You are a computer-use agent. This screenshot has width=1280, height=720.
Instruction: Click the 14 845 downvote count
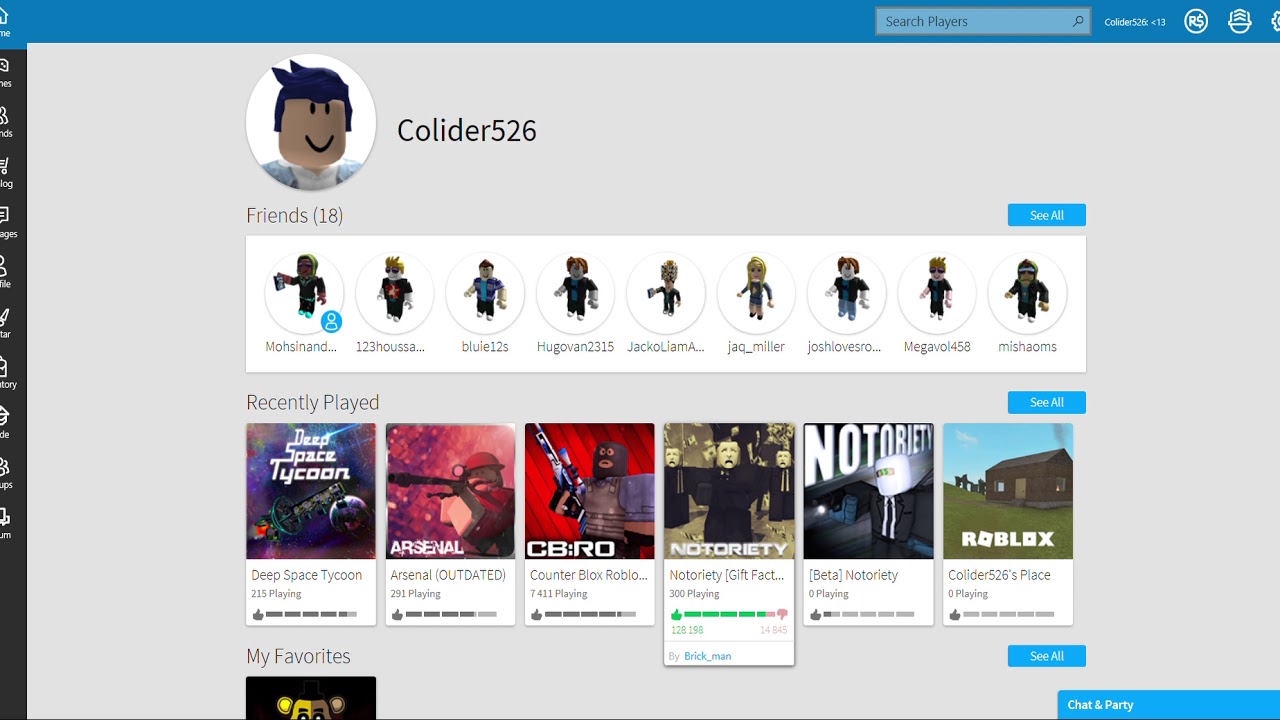coord(773,630)
